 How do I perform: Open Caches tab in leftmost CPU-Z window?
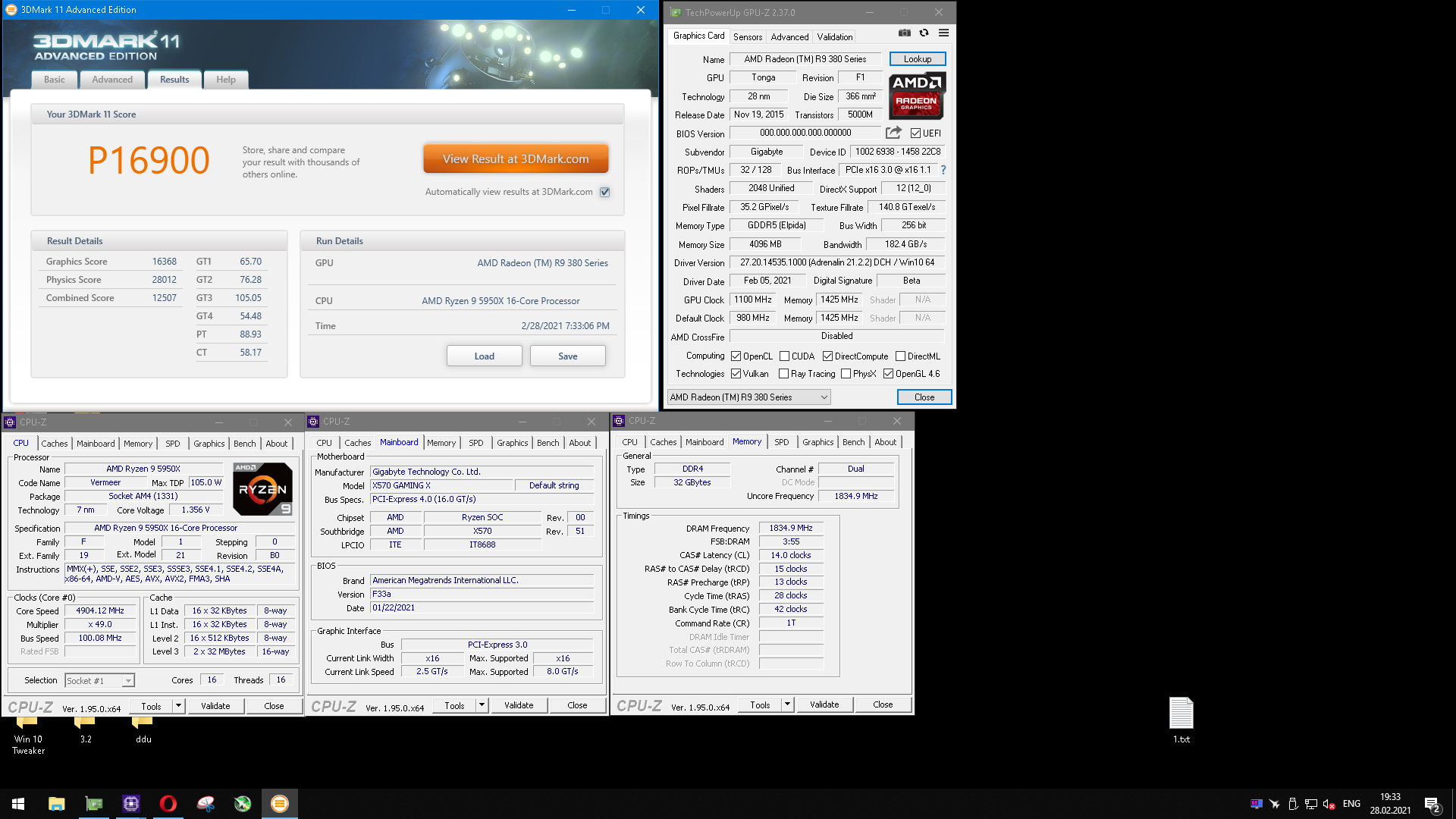(x=55, y=444)
